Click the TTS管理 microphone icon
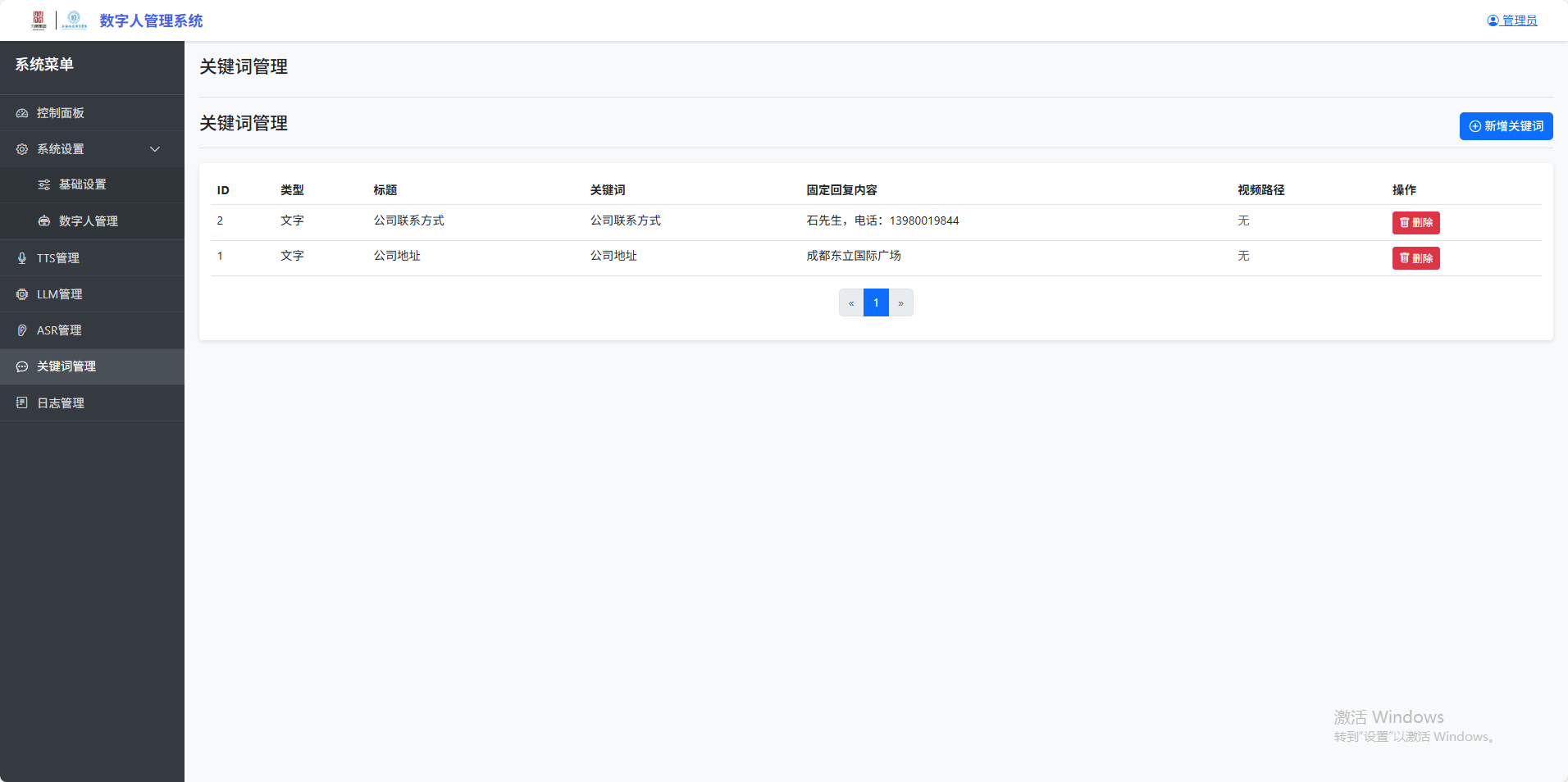The width and height of the screenshot is (1568, 782). coord(22,258)
